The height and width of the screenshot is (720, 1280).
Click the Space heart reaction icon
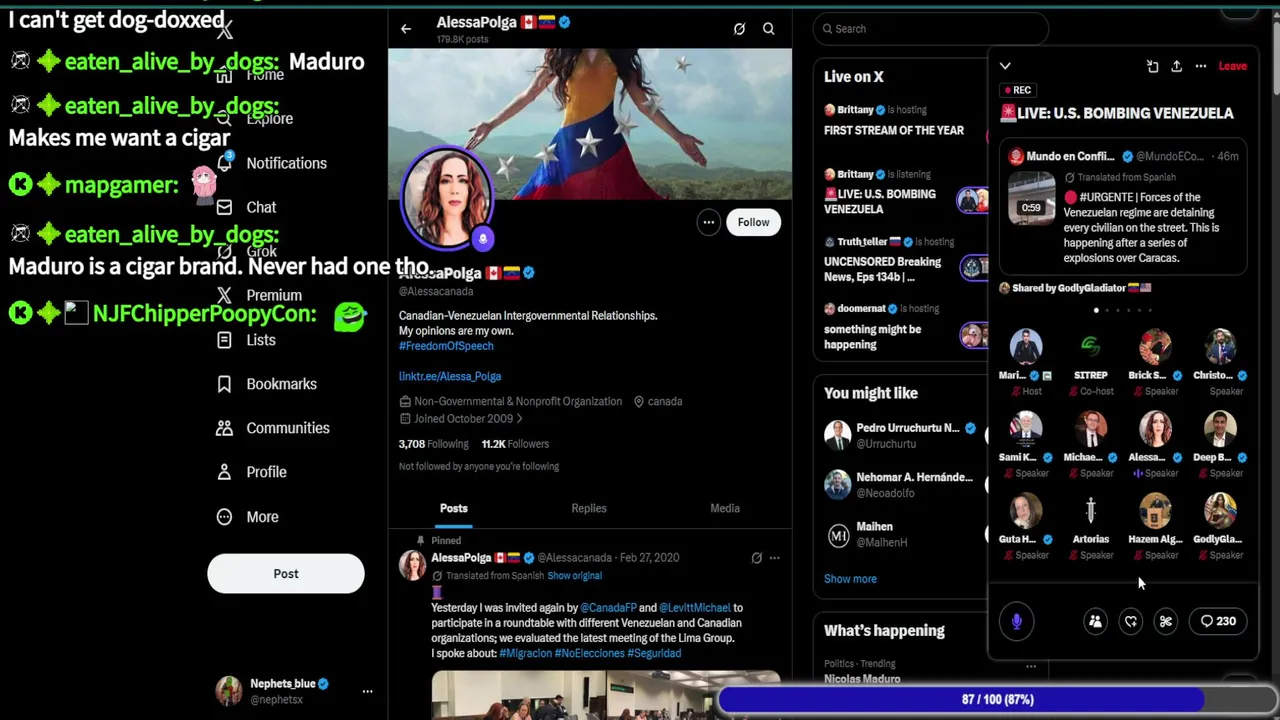[1131, 622]
